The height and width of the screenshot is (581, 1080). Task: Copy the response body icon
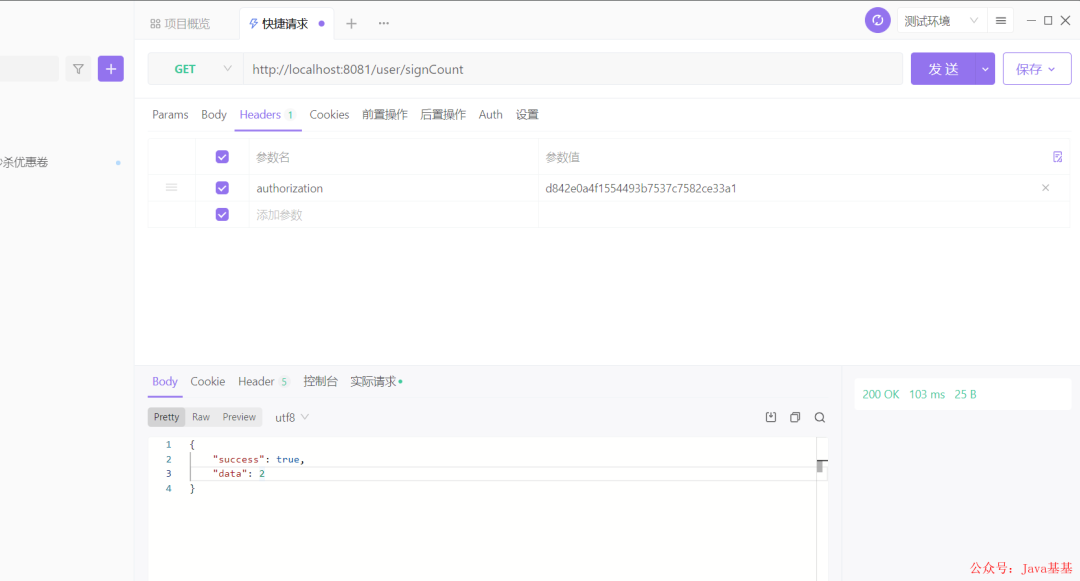pyautogui.click(x=795, y=417)
